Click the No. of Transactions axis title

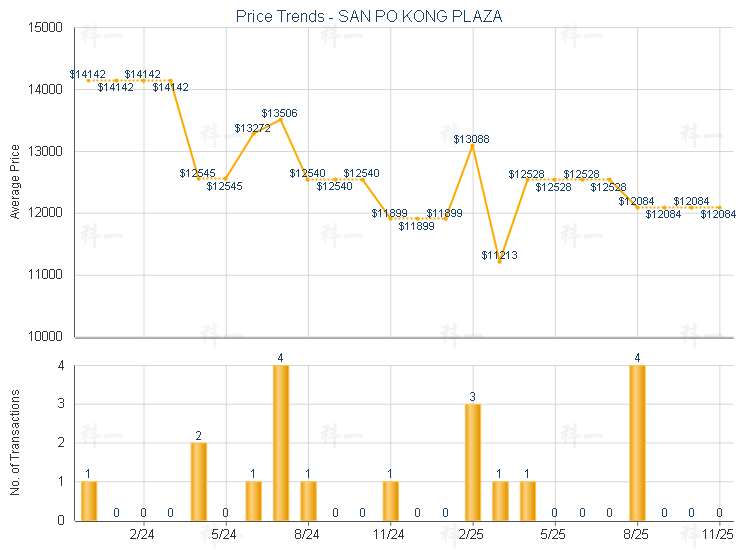14,443
